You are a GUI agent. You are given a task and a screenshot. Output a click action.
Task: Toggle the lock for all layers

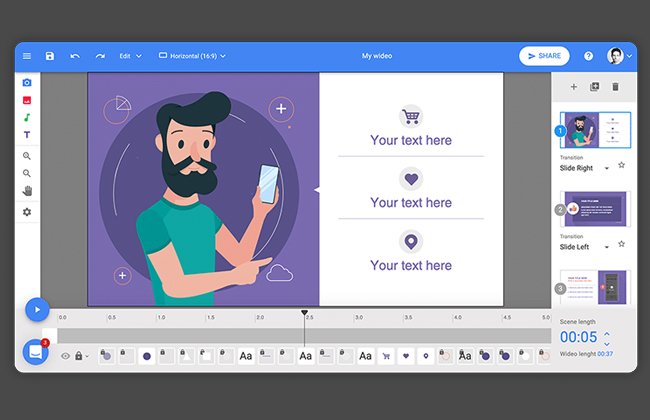click(79, 356)
